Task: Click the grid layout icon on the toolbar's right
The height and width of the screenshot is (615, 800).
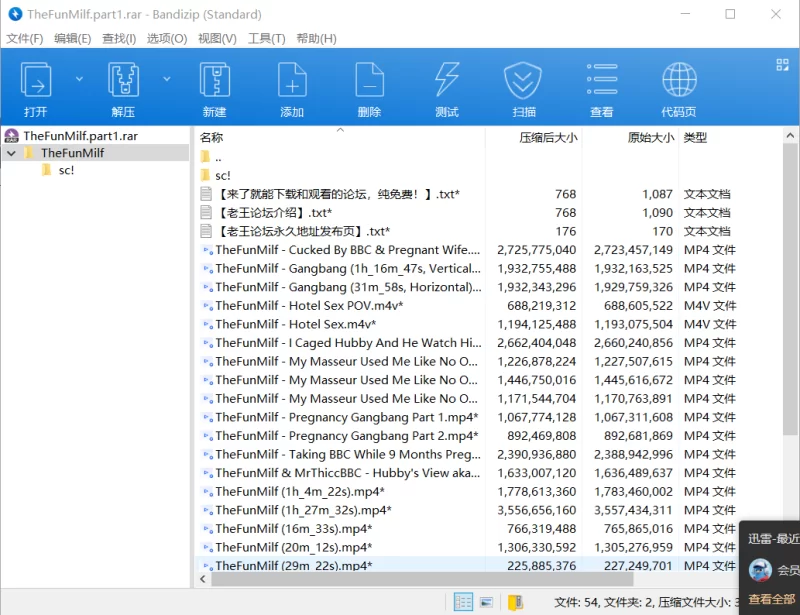Action: click(x=782, y=65)
